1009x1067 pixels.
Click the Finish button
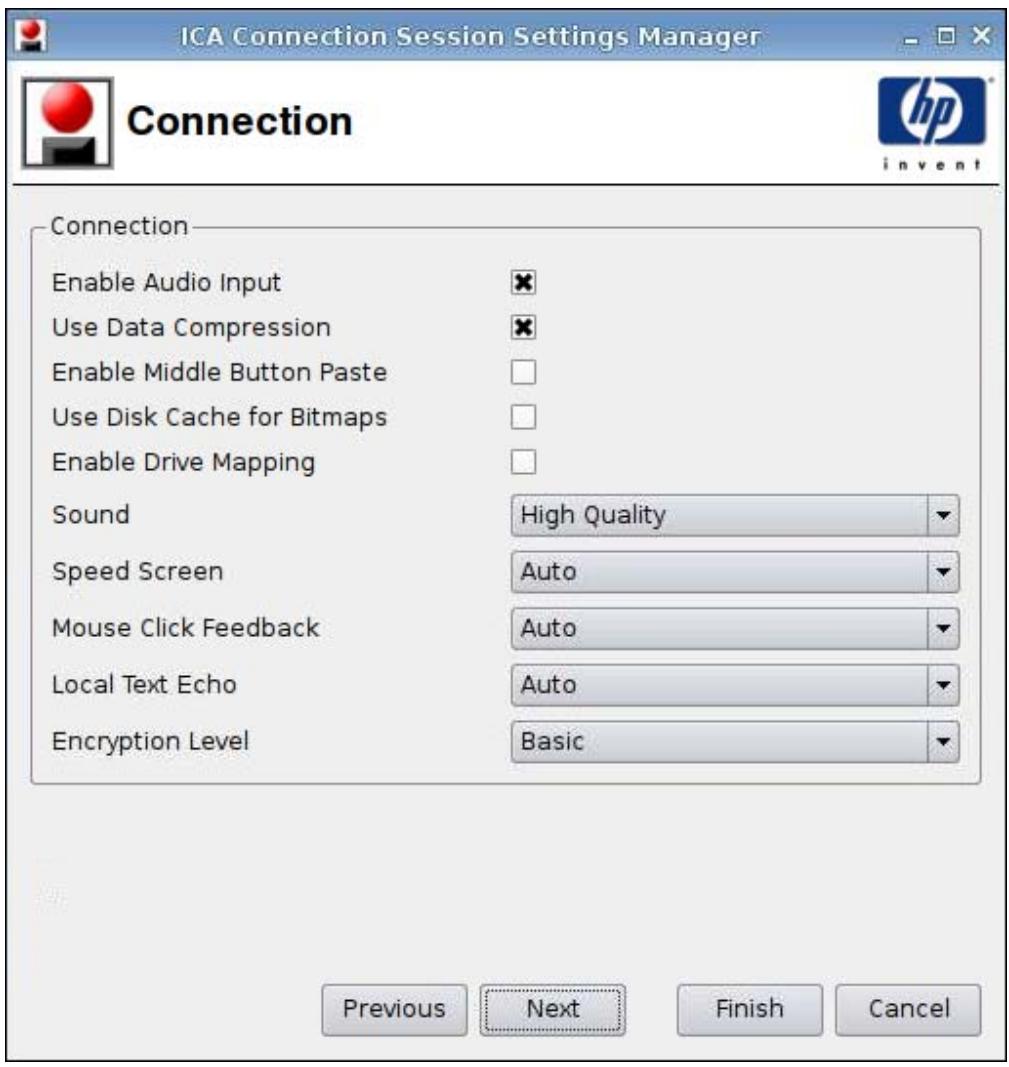(749, 1009)
